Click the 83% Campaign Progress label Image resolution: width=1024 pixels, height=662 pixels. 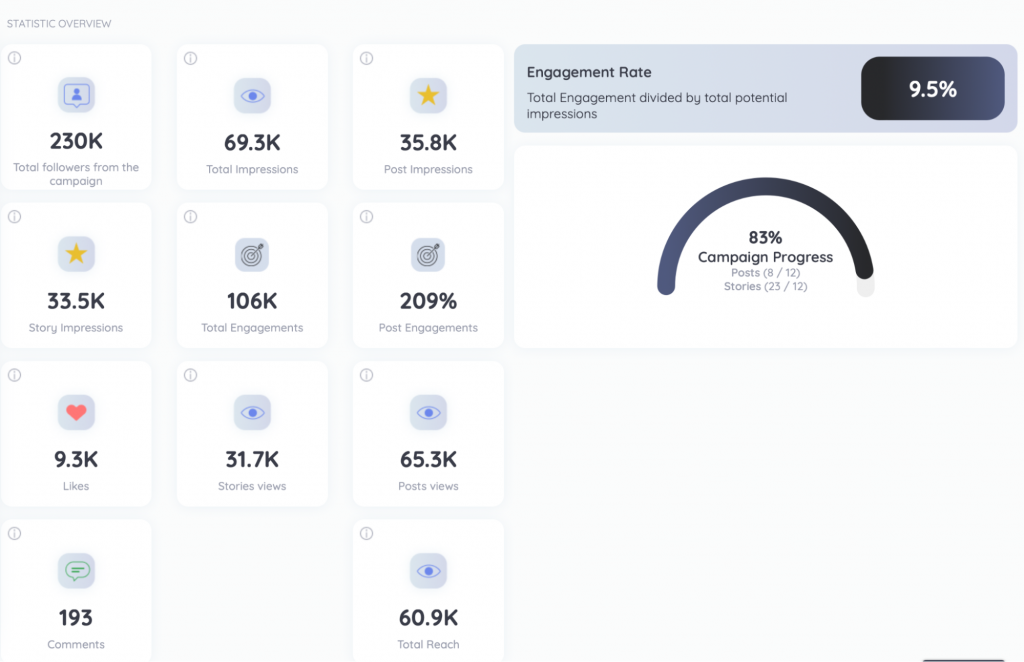tap(765, 238)
